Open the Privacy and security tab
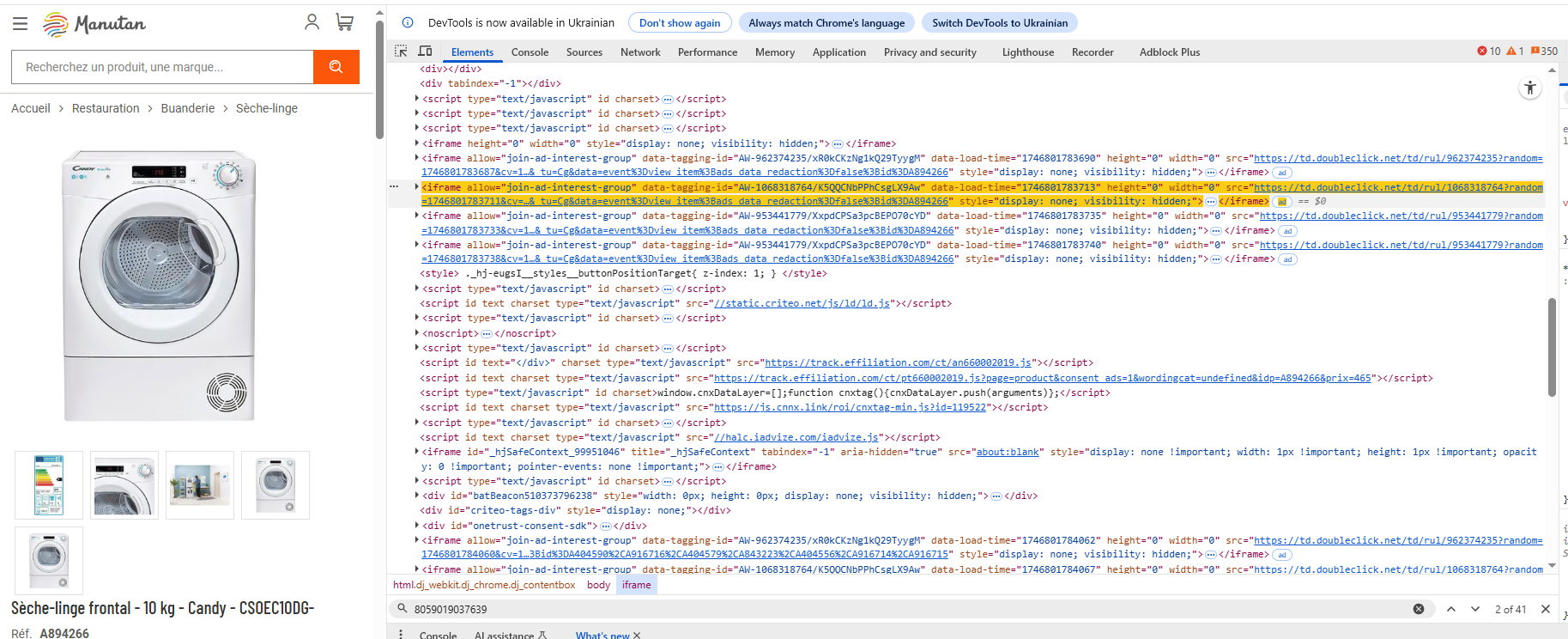1568x639 pixels. click(930, 52)
